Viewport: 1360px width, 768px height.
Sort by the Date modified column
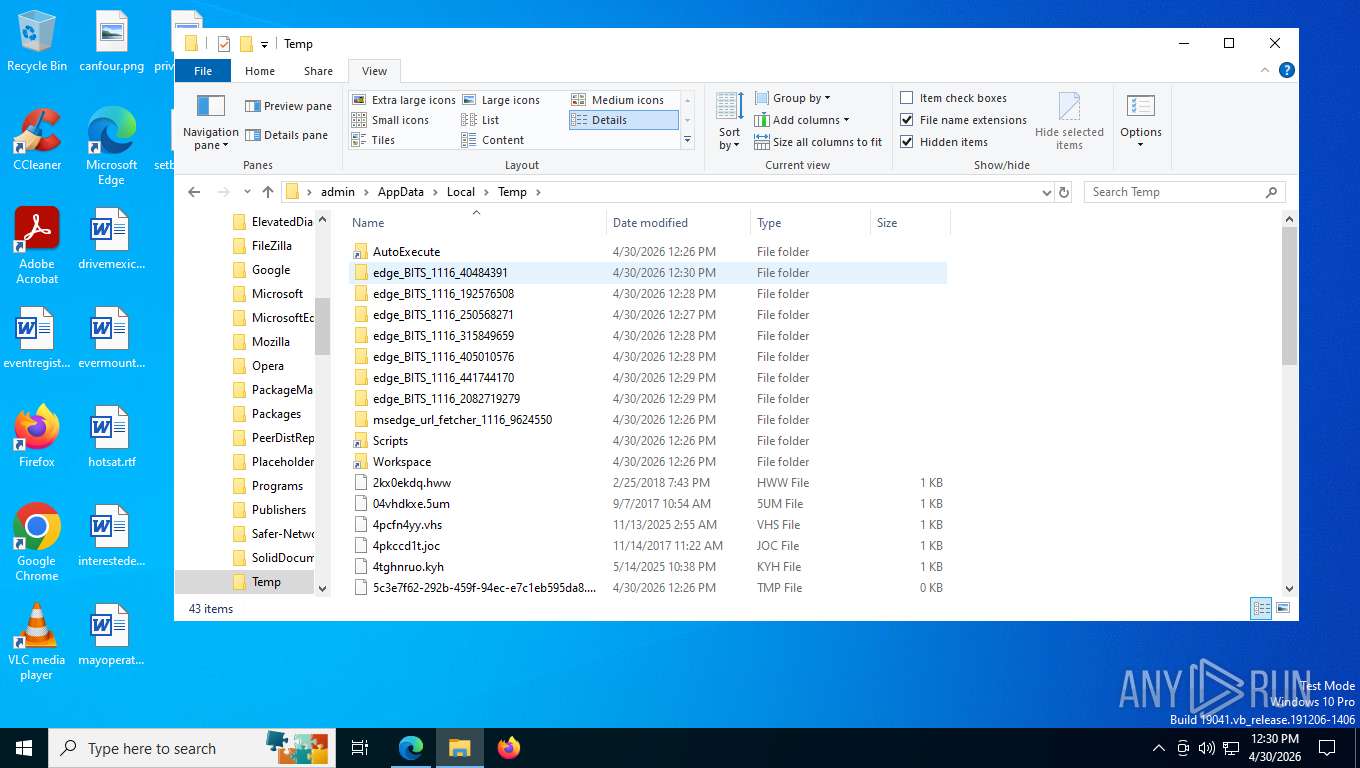pos(678,223)
